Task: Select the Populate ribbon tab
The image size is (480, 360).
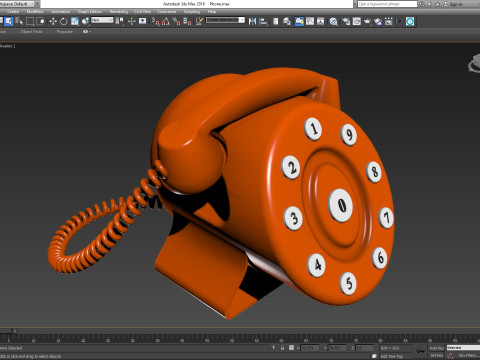Action: pos(65,32)
